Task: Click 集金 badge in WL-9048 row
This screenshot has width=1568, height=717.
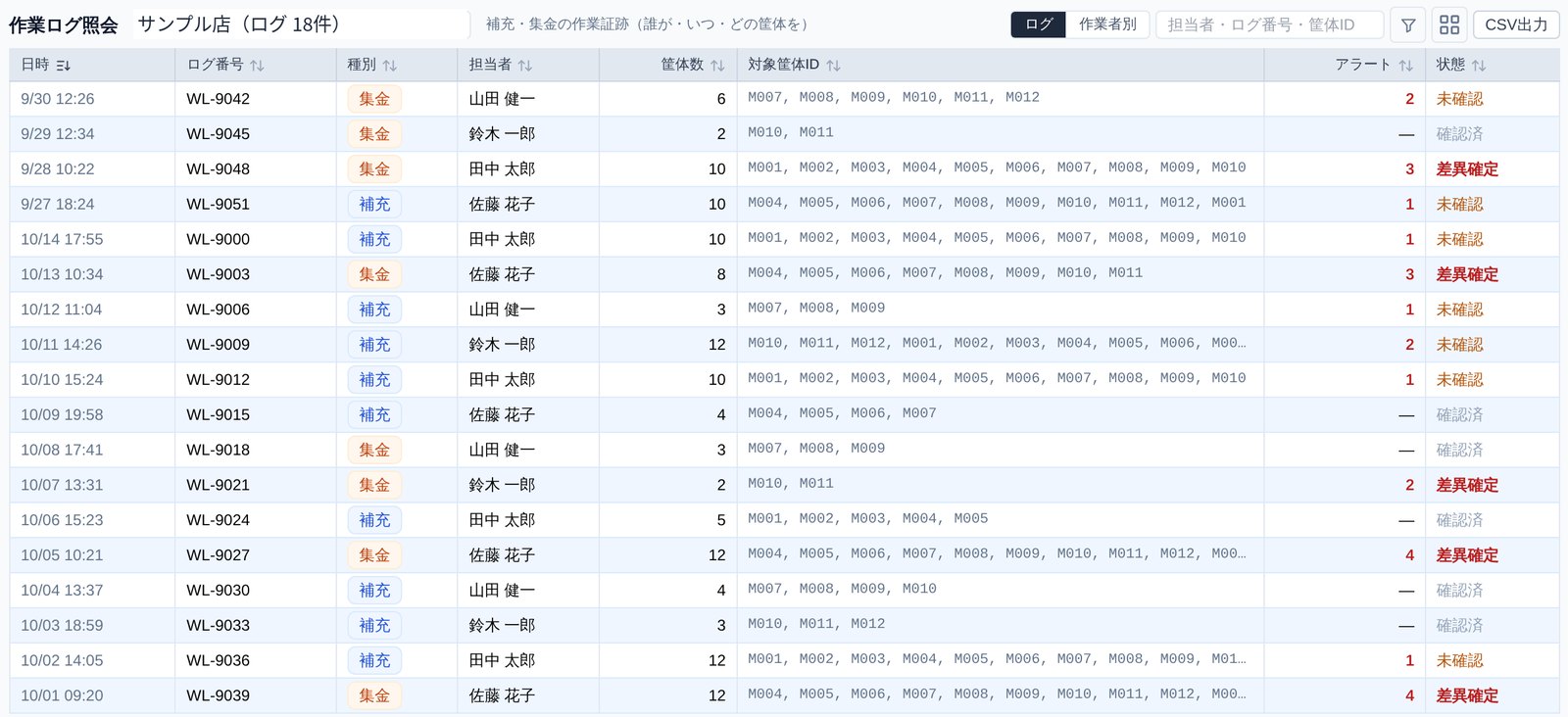Action: coord(374,169)
